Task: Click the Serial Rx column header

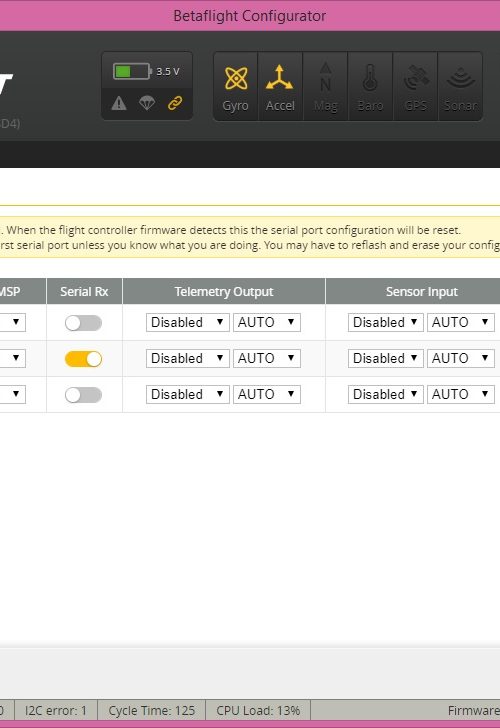Action: (x=84, y=292)
